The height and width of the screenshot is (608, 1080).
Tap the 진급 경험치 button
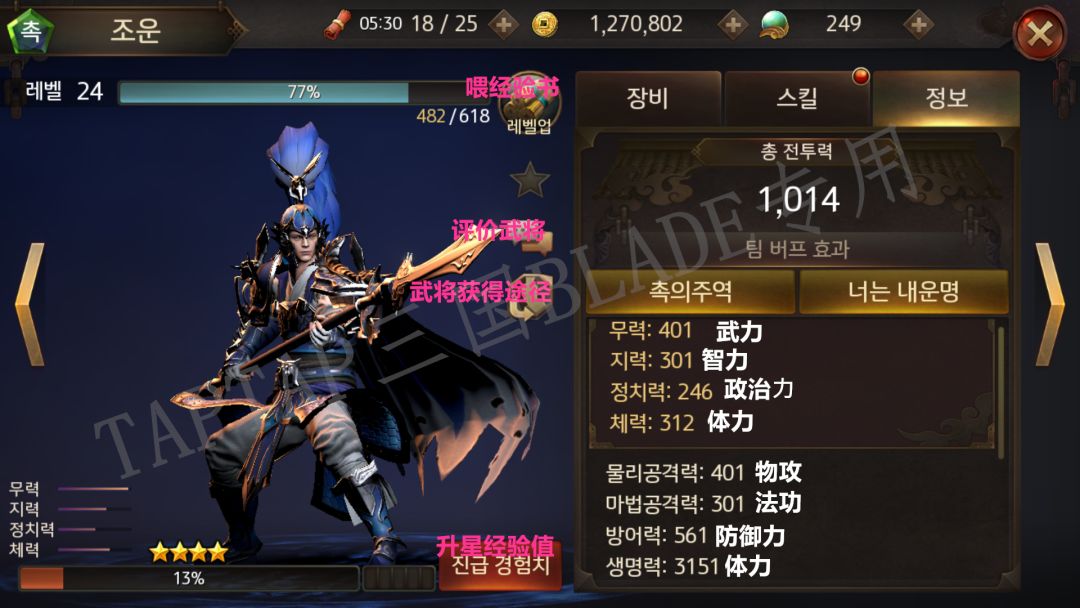(501, 566)
